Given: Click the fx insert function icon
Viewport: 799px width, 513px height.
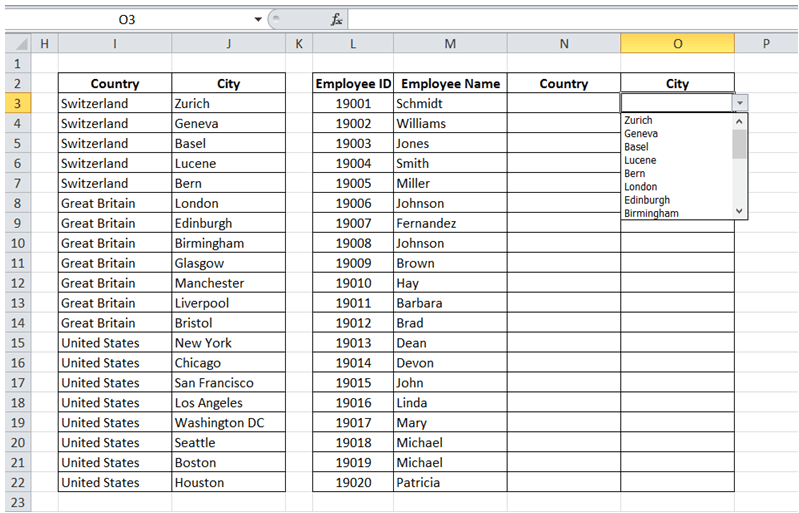Looking at the screenshot, I should (x=336, y=20).
